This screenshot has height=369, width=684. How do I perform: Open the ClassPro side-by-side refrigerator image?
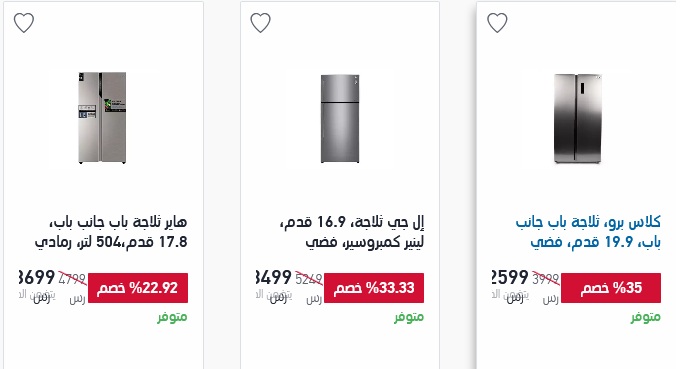coord(578,118)
